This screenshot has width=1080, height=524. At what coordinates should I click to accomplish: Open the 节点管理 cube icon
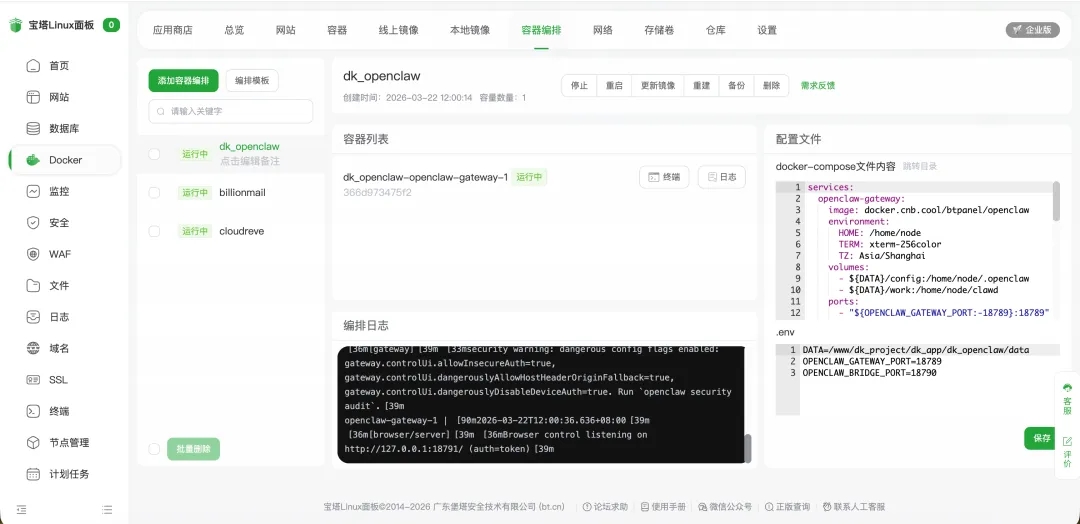coord(33,442)
